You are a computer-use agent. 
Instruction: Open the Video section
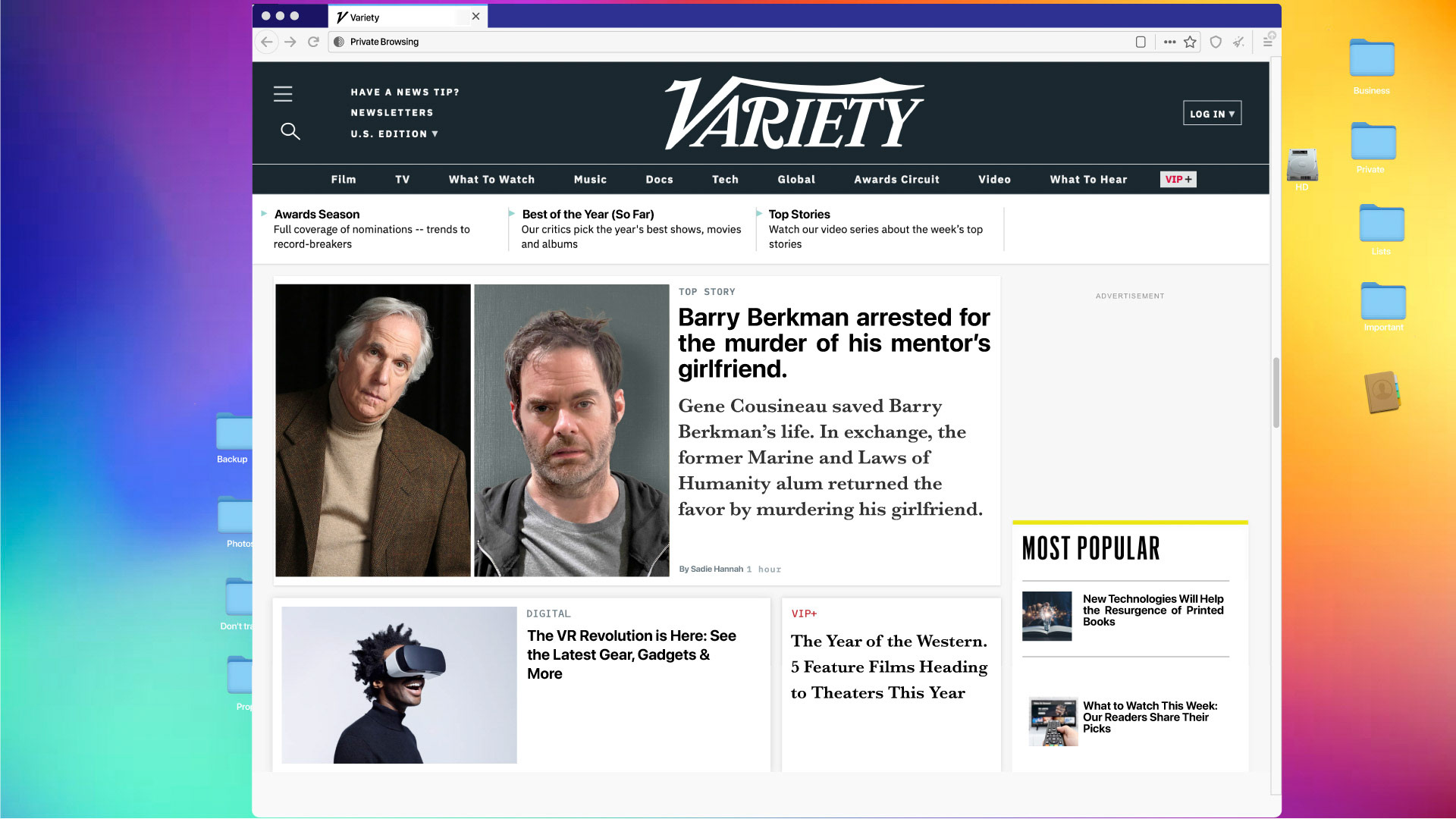coord(994,180)
